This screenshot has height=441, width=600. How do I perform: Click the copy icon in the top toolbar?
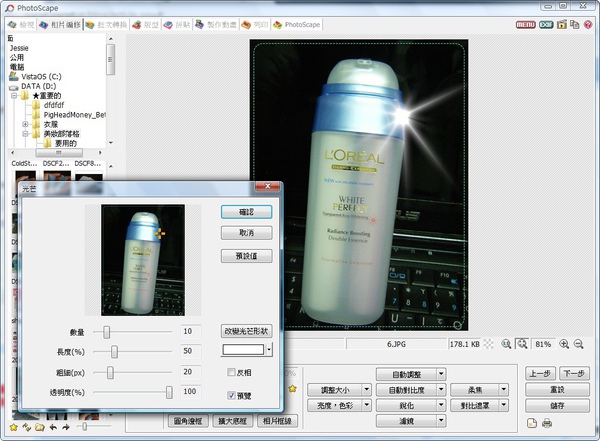(574, 24)
